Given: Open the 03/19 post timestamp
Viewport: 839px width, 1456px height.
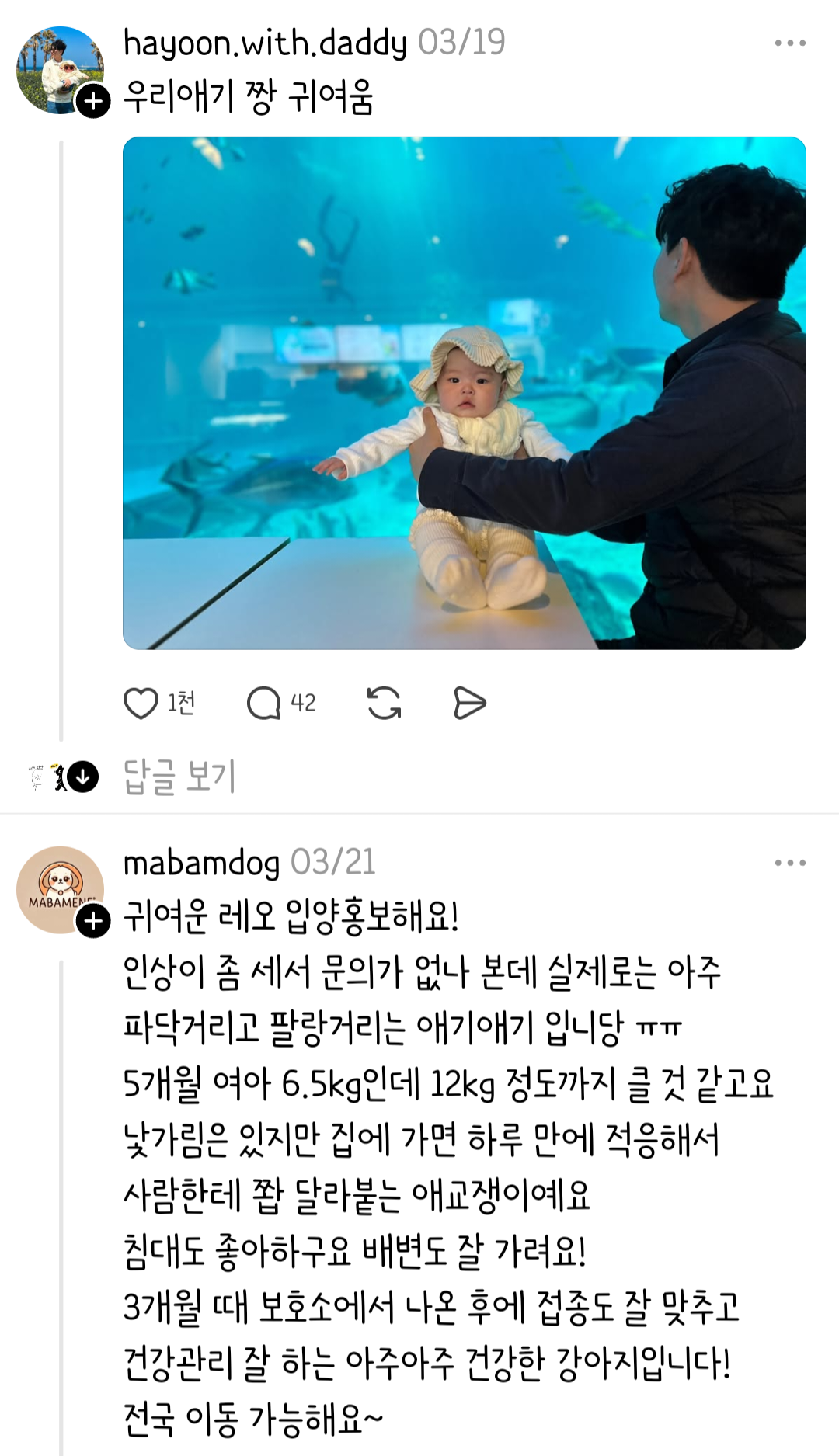Looking at the screenshot, I should click(x=461, y=43).
